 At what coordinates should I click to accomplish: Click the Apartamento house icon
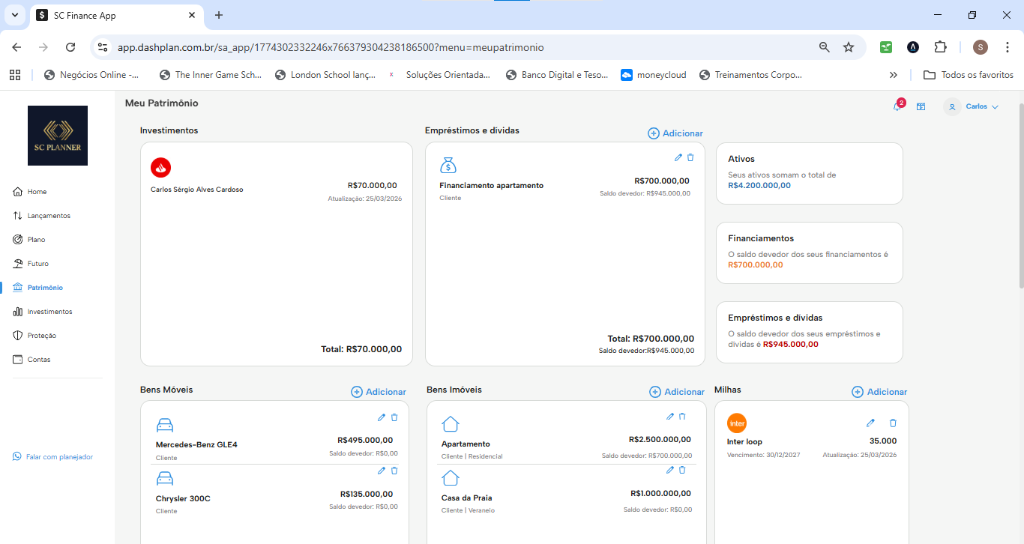coord(451,424)
